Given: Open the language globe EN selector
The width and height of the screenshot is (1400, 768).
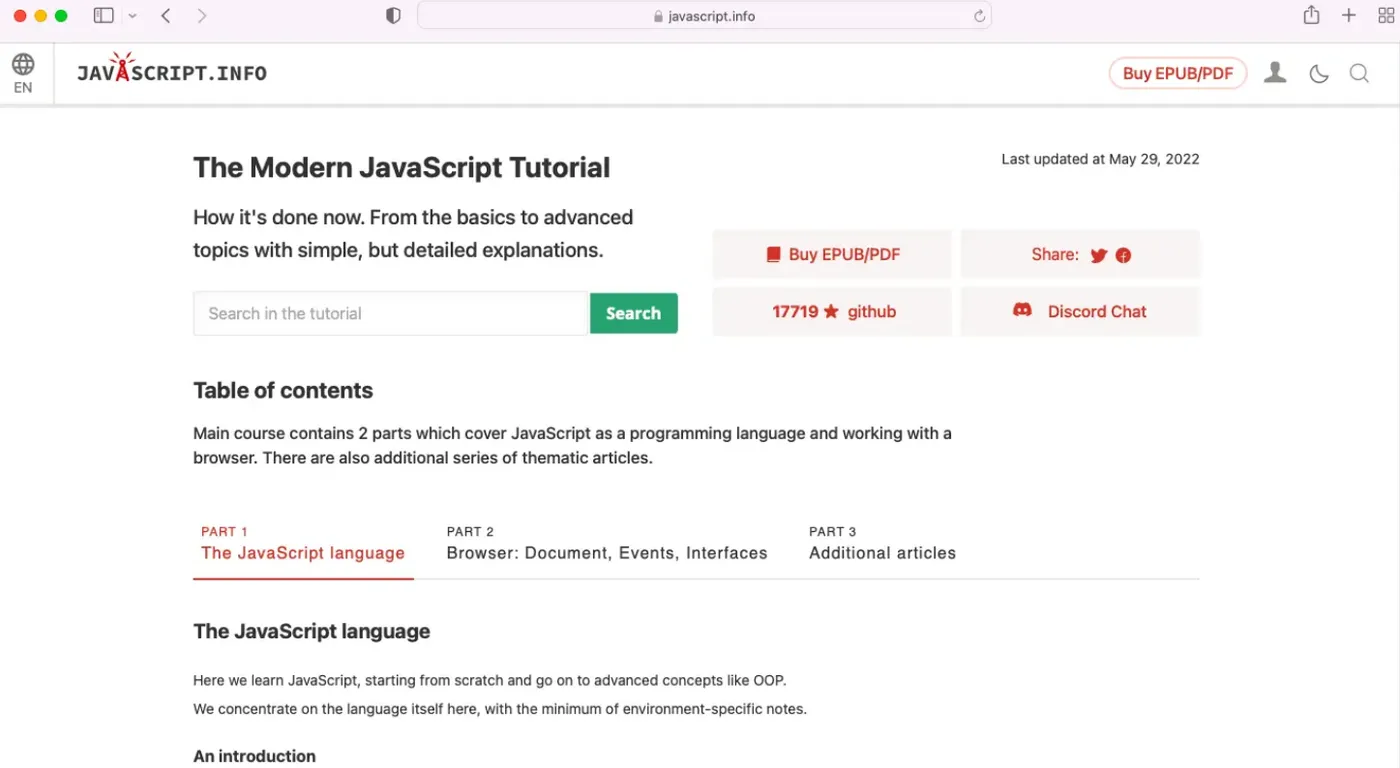Looking at the screenshot, I should [23, 74].
